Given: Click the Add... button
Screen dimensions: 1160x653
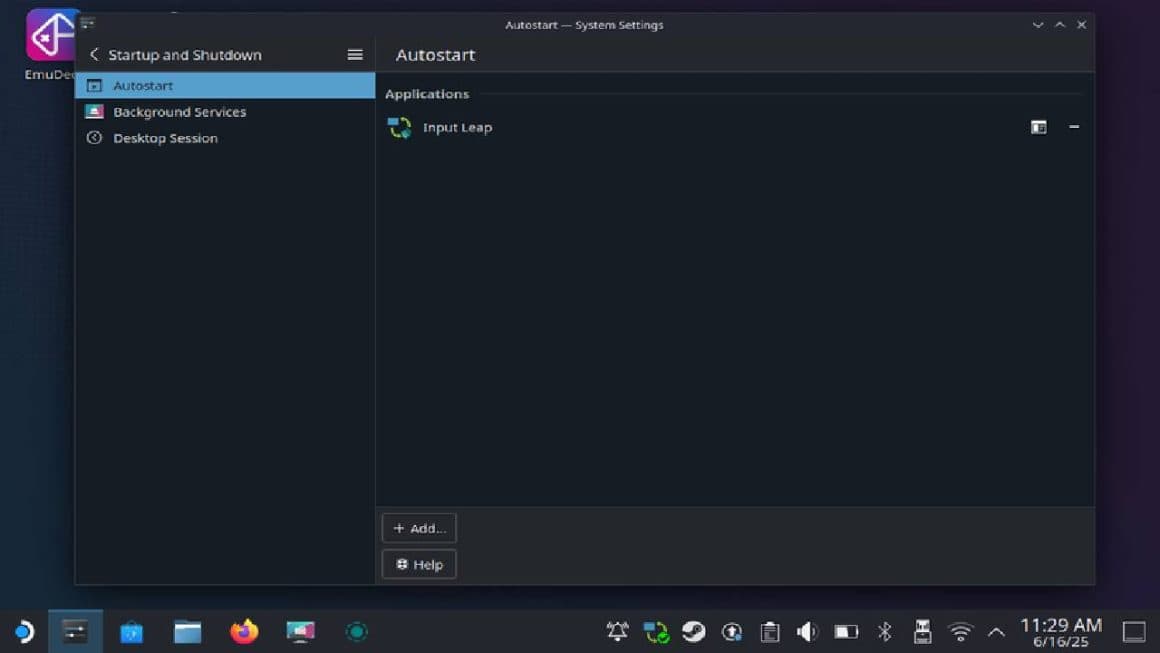Looking at the screenshot, I should point(419,528).
